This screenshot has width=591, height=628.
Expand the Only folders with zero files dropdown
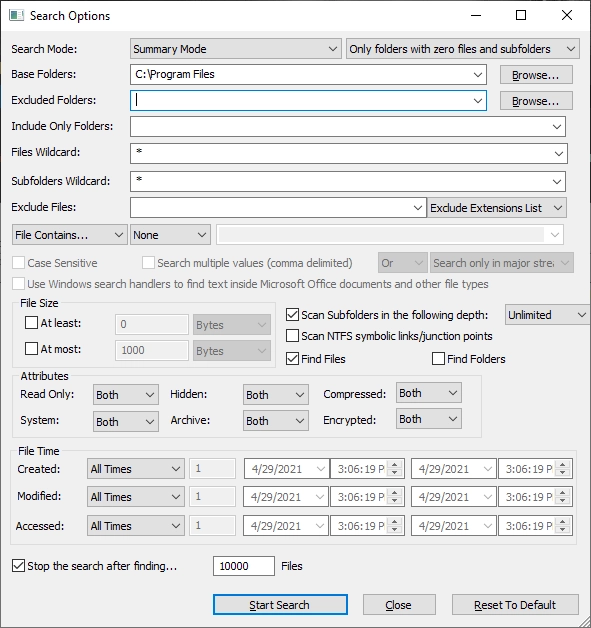pyautogui.click(x=462, y=49)
